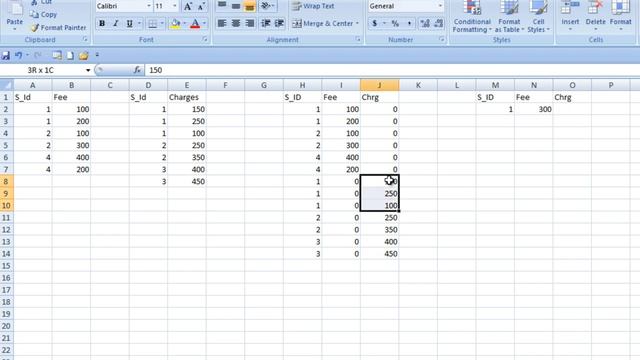Open Alignment dialog launcher
Viewport: 640px width, 360px height.
tap(358, 39)
